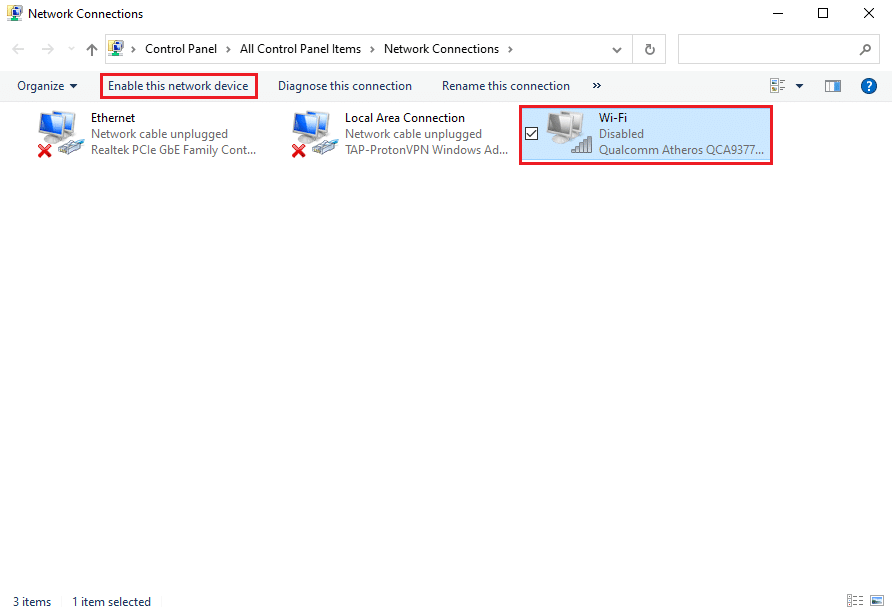Viewport: 892px width, 612px height.
Task: Expand the view options dropdown arrow
Action: (799, 86)
